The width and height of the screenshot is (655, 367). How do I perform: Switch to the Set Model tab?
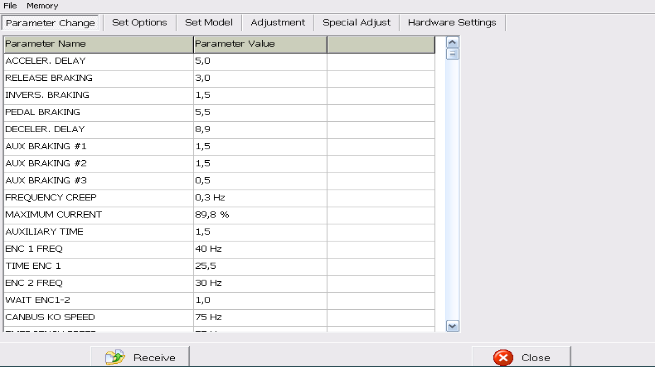point(208,23)
